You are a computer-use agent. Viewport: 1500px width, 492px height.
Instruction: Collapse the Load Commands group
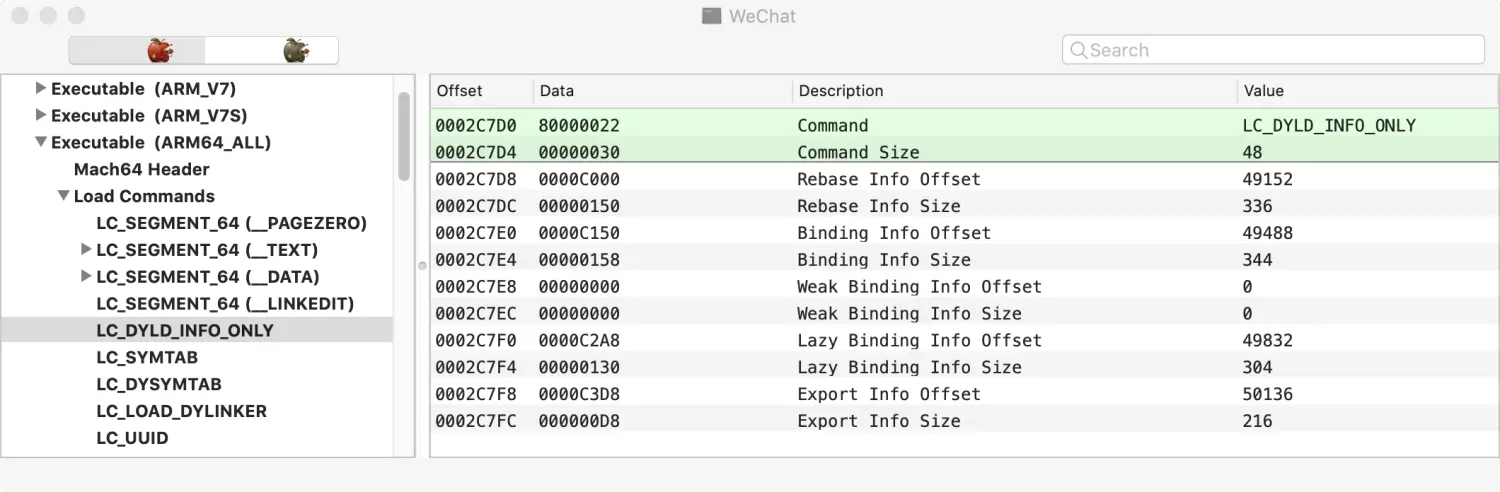pos(64,196)
